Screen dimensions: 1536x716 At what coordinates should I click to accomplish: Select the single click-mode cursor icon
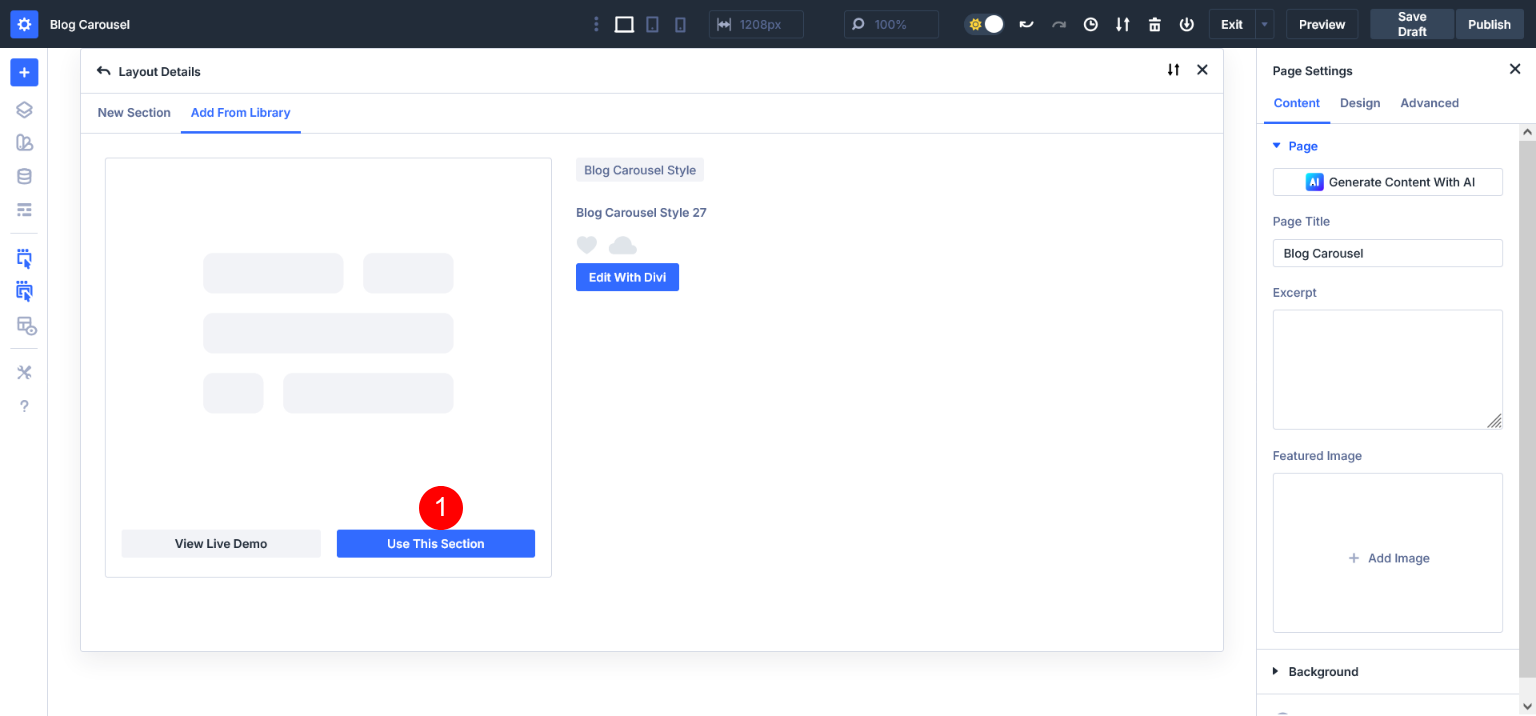click(24, 259)
